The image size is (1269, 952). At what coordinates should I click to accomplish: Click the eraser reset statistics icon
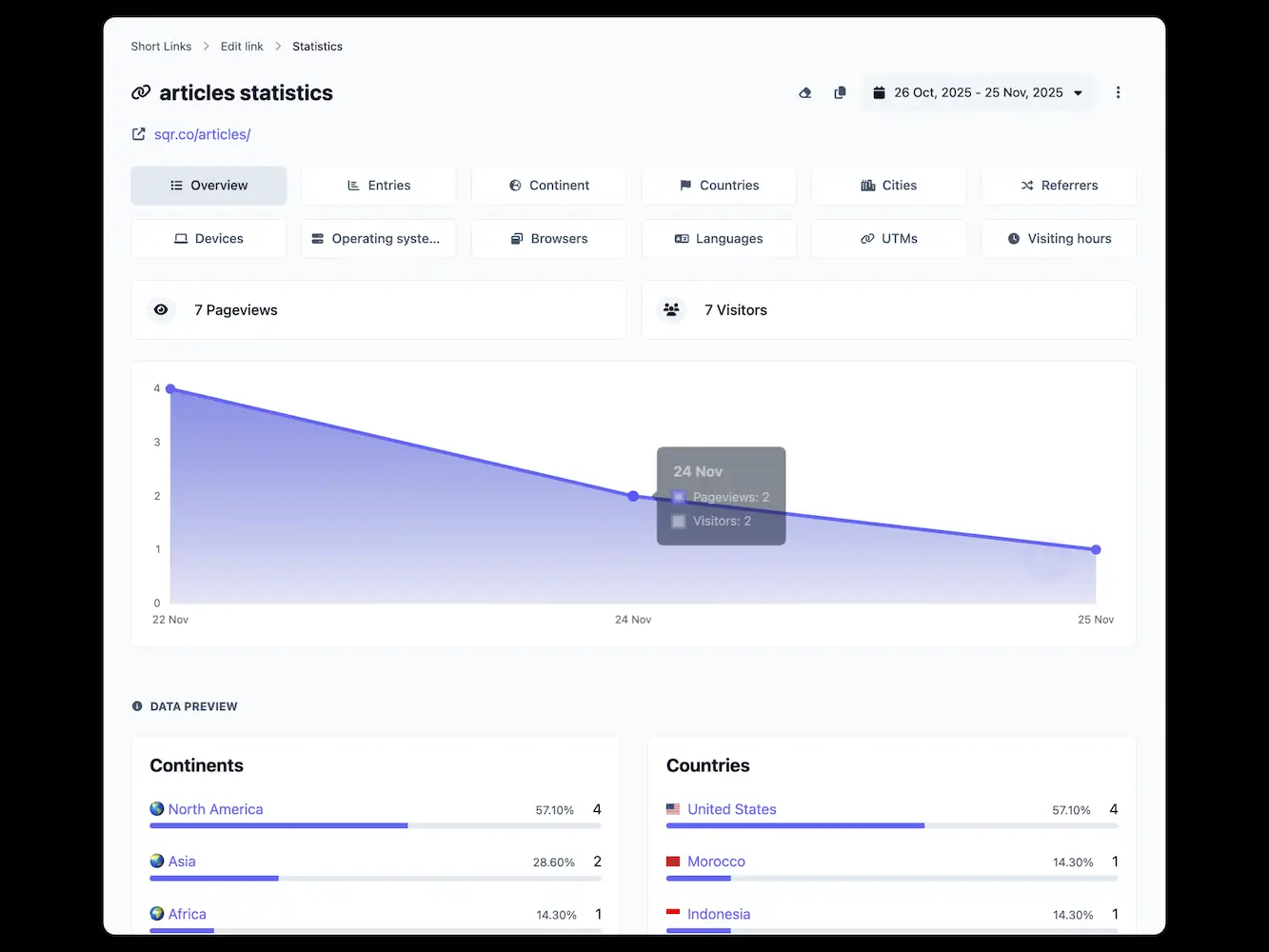(805, 93)
